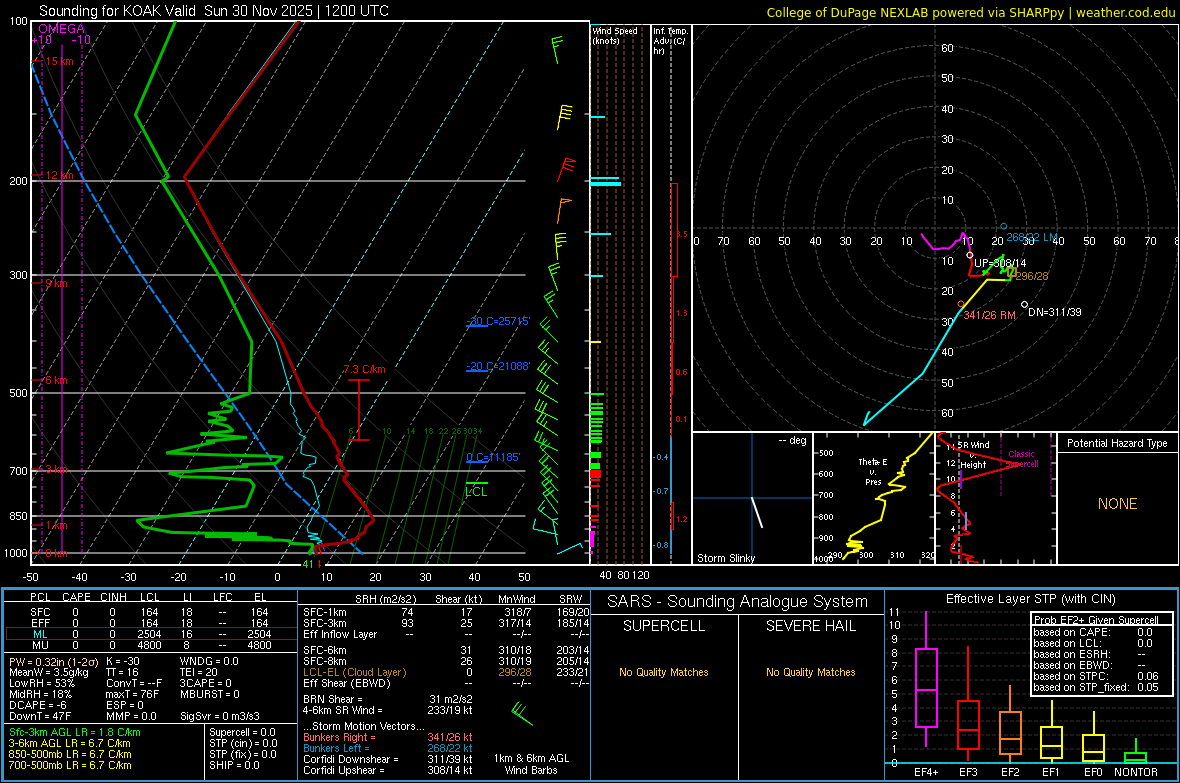The image size is (1180, 783).
Task: Click the 'DownT = 47F' value
Action: point(40,716)
